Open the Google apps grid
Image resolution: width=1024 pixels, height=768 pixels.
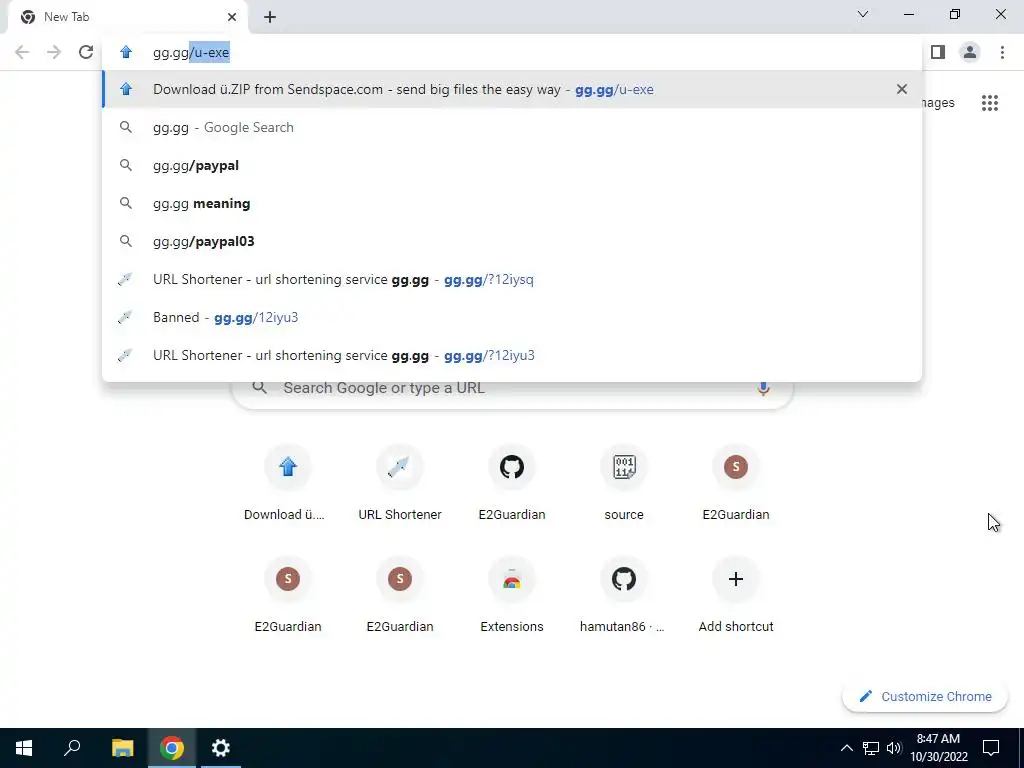pos(989,103)
